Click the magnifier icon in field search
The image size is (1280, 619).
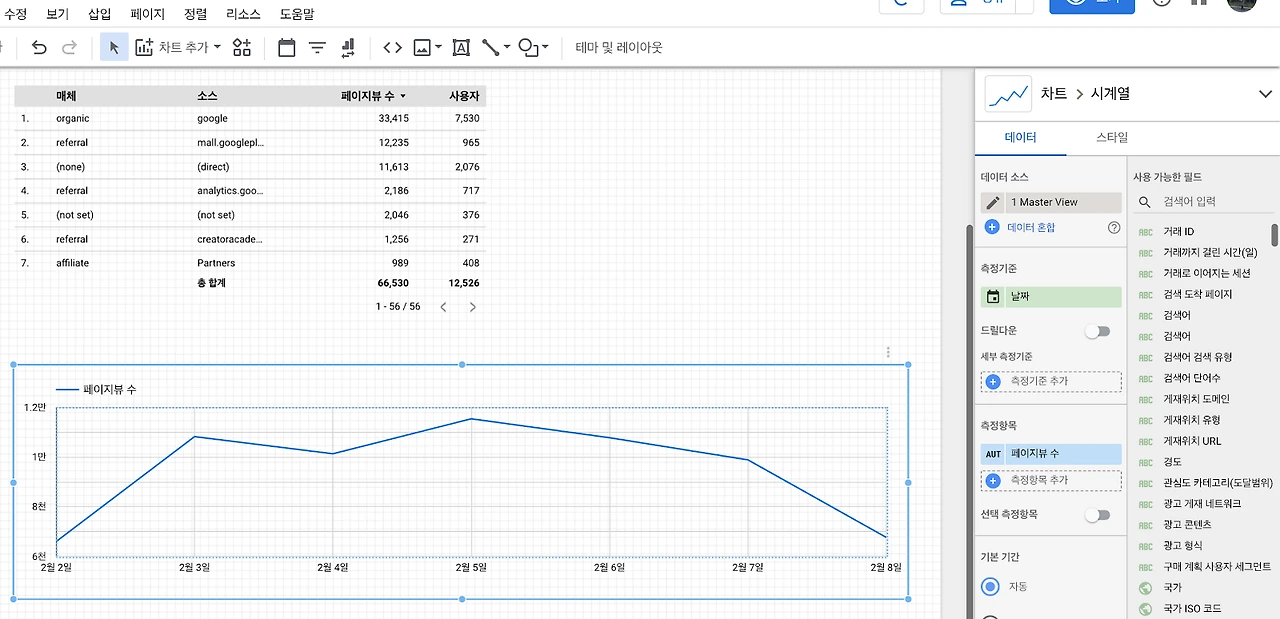point(1145,202)
